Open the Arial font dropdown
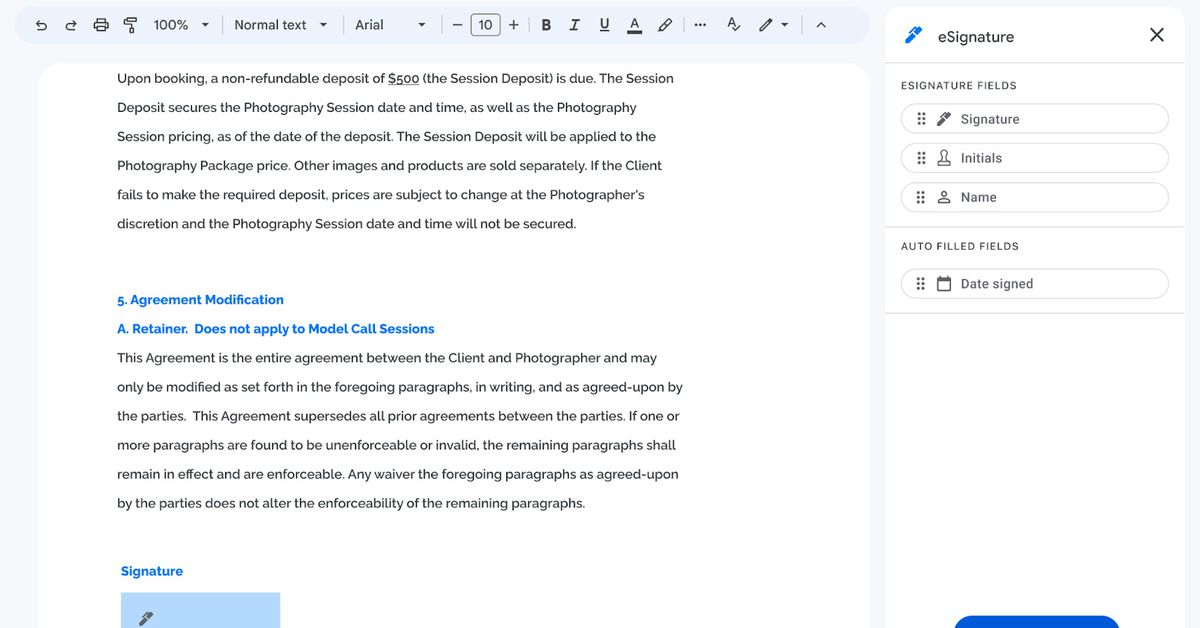This screenshot has width=1200, height=628. click(x=392, y=25)
